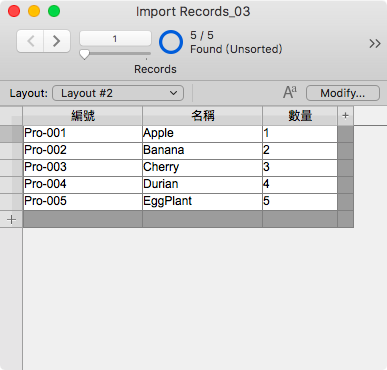Click quantity cell of Banana row

tap(300, 150)
